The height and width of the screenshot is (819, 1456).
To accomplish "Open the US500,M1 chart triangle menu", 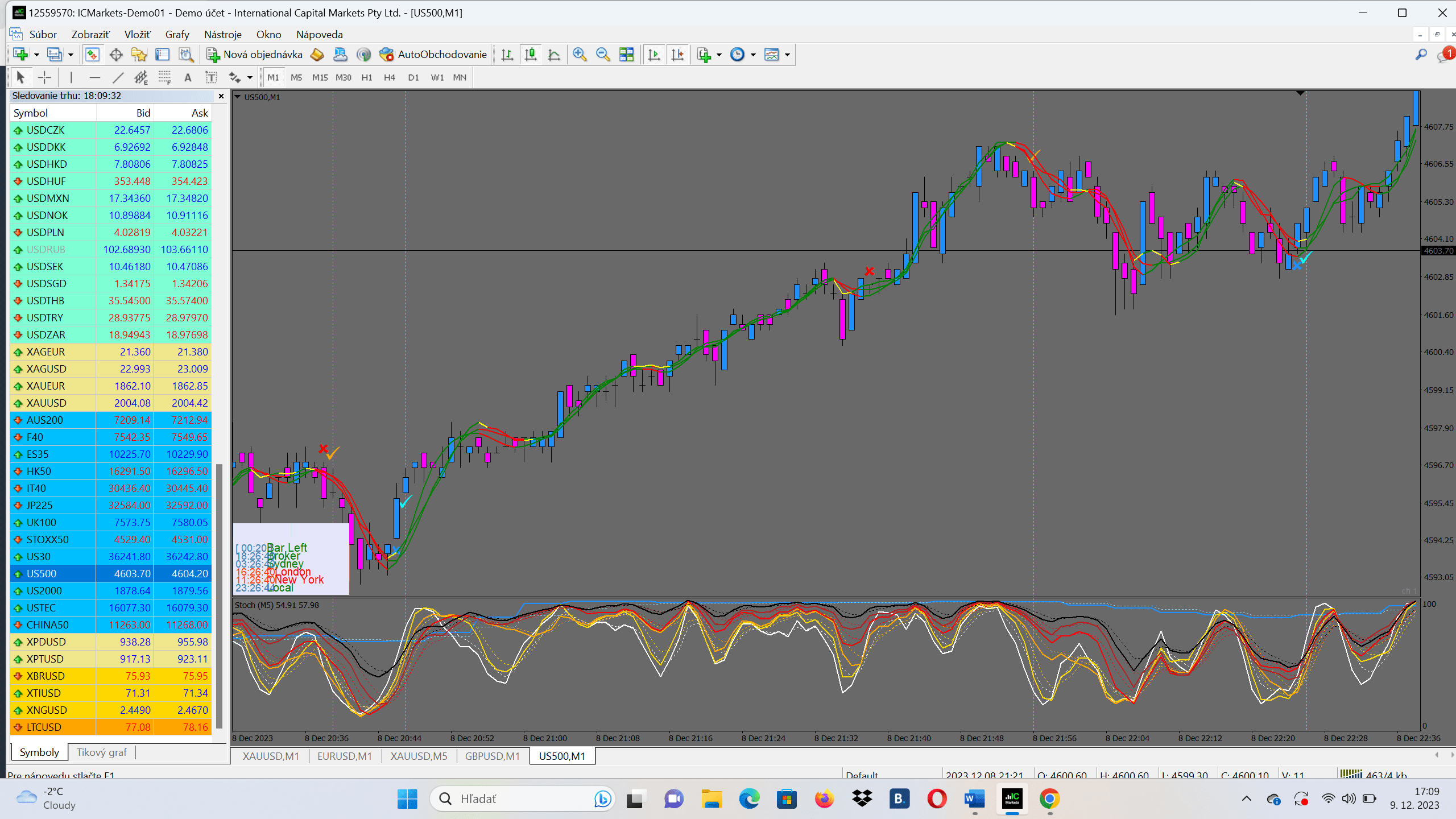I will click(x=237, y=97).
